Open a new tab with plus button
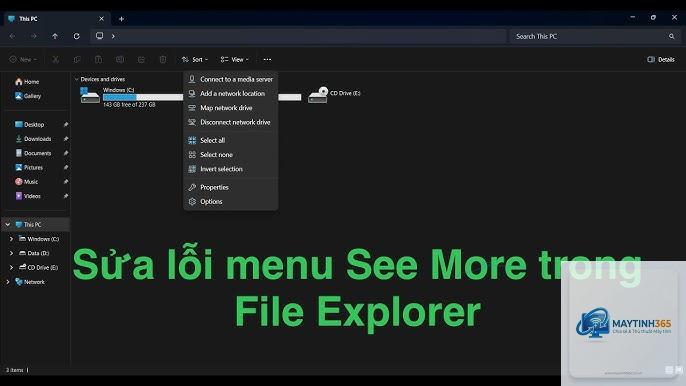The width and height of the screenshot is (686, 386). [x=121, y=19]
